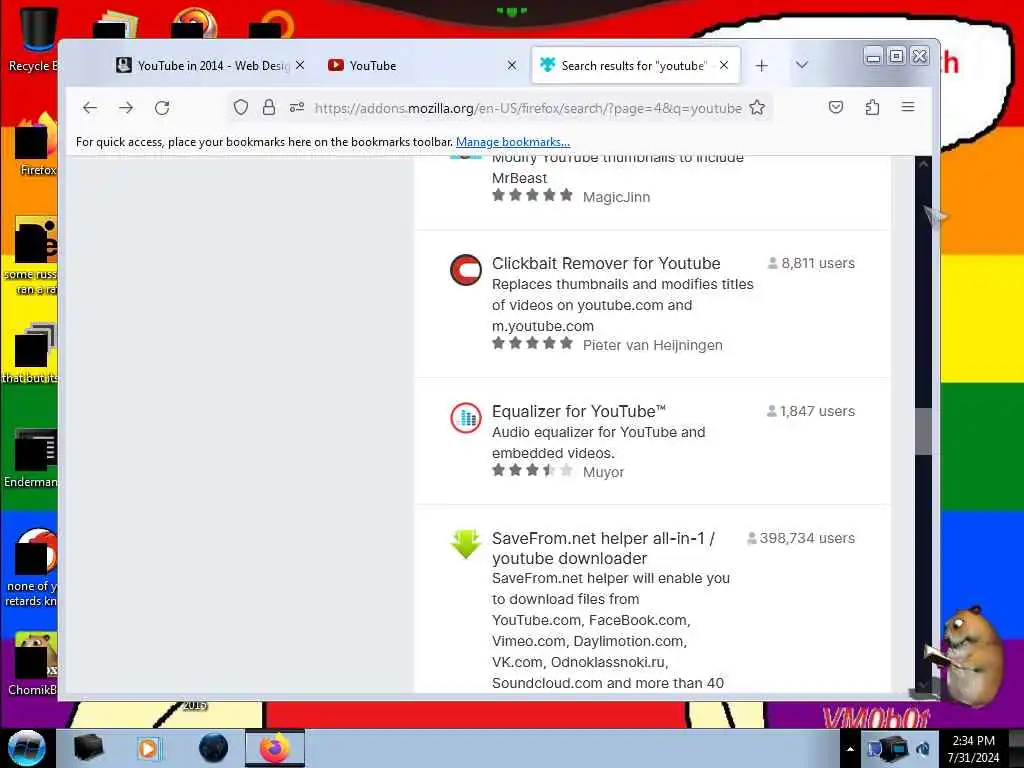This screenshot has height=768, width=1024.
Task: Close the Search results tab
Action: (724, 65)
